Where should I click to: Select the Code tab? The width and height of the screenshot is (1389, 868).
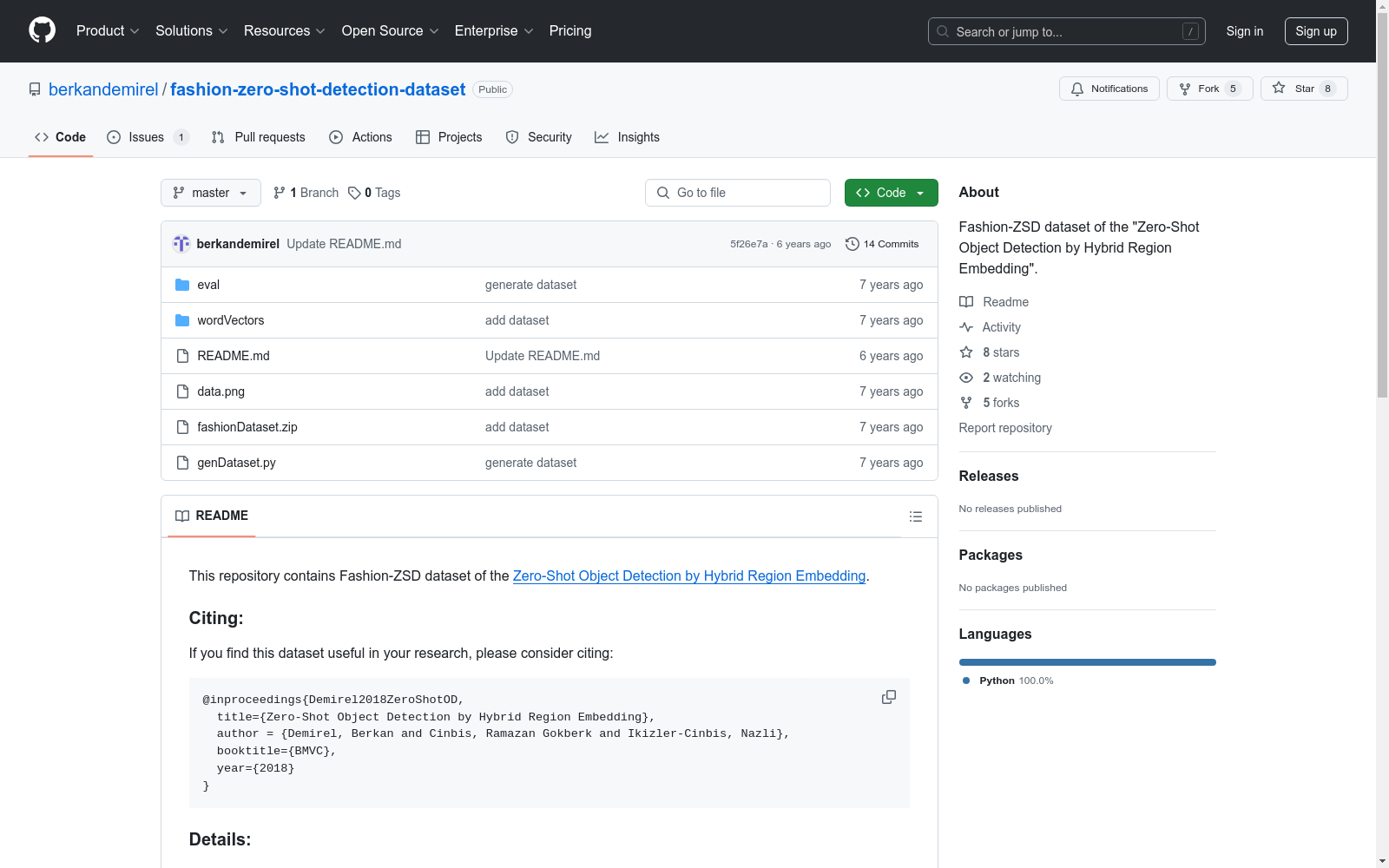point(61,137)
